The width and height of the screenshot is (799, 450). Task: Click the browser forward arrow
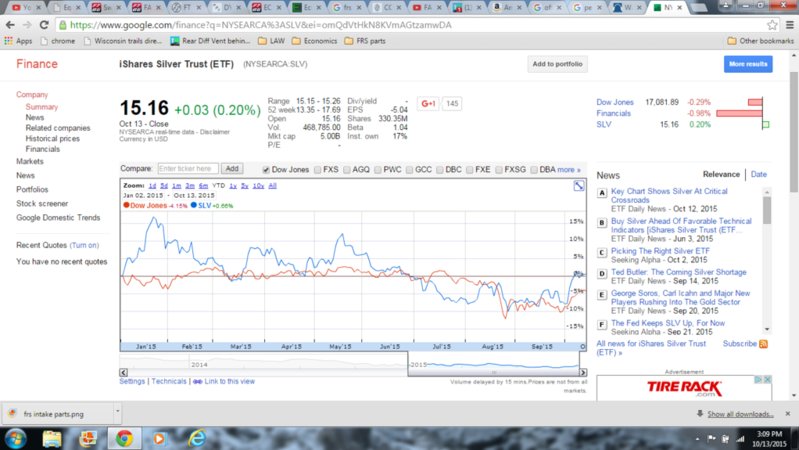click(26, 25)
